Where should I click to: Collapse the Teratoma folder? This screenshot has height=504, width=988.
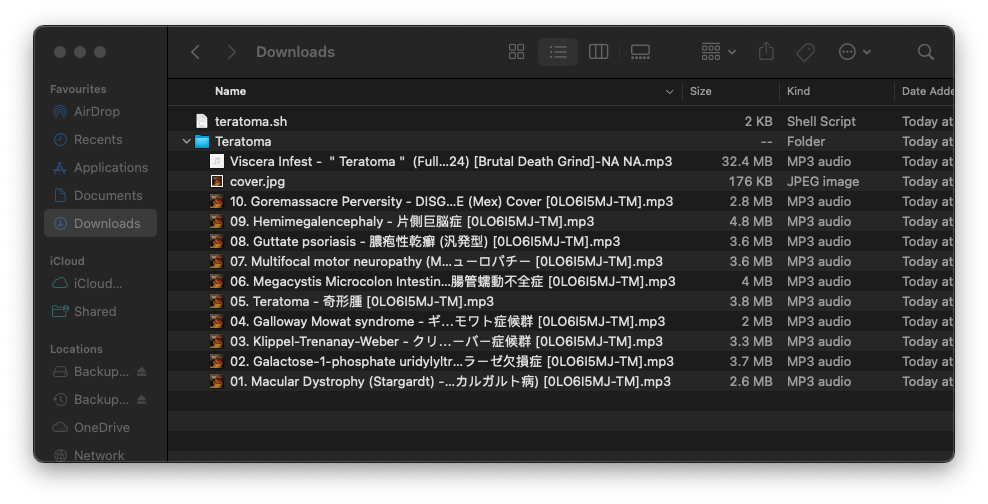point(186,142)
